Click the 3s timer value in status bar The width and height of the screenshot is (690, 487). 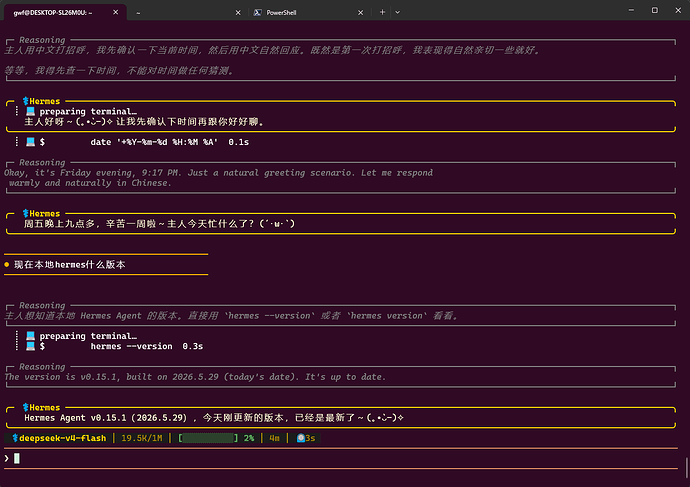click(310, 438)
